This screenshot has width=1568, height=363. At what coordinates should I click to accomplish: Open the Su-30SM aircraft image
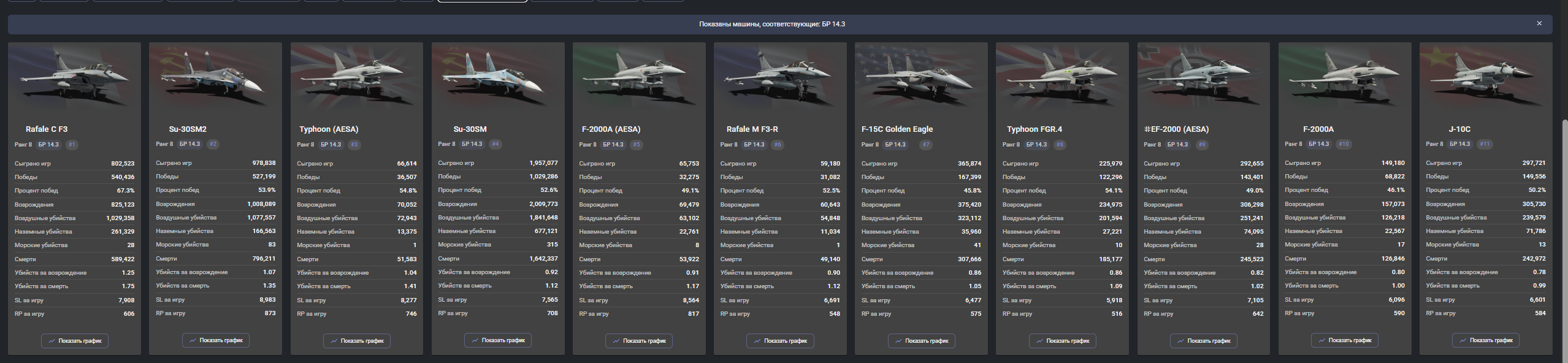pos(498,77)
